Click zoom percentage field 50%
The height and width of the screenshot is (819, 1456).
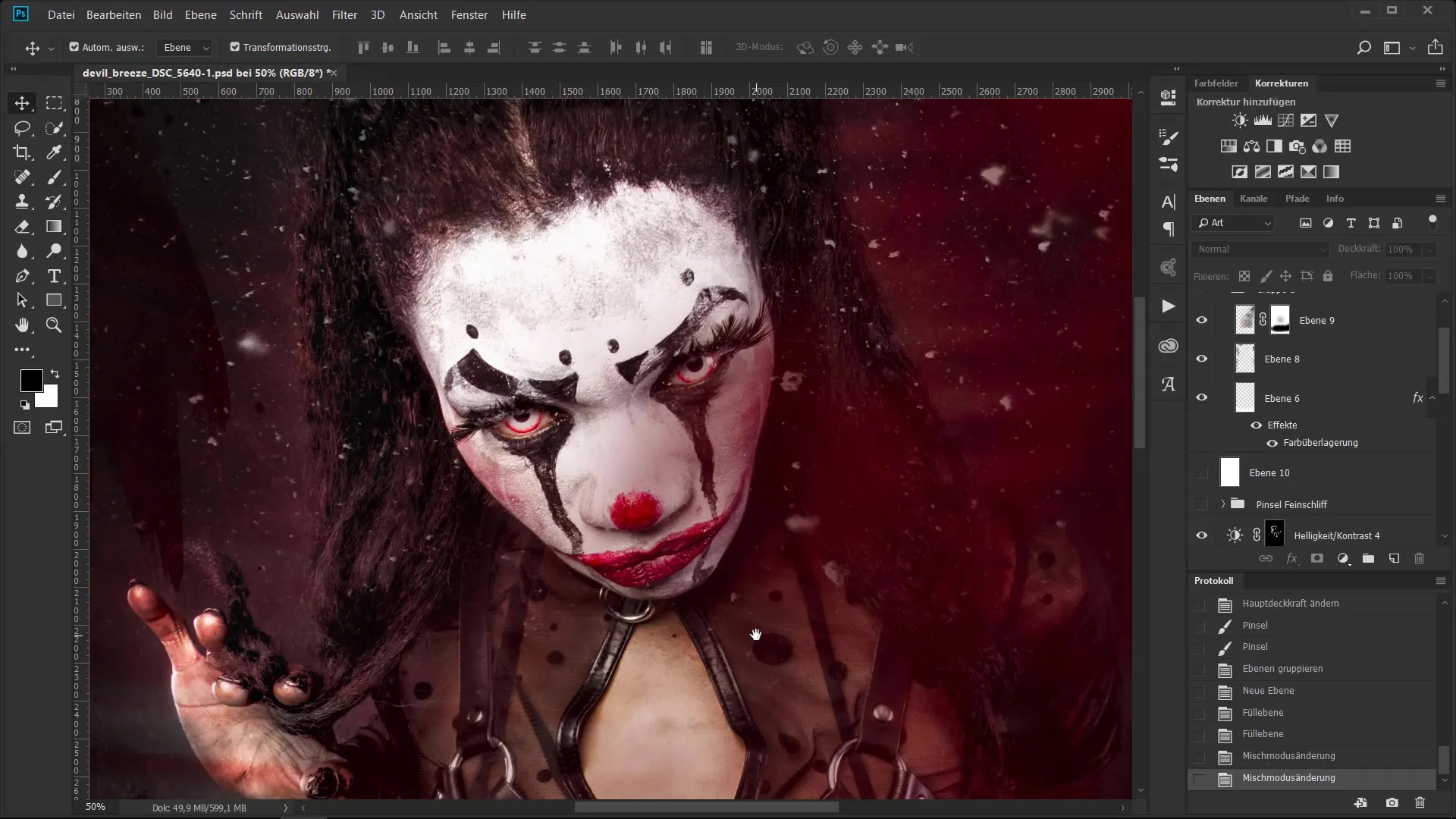[96, 807]
